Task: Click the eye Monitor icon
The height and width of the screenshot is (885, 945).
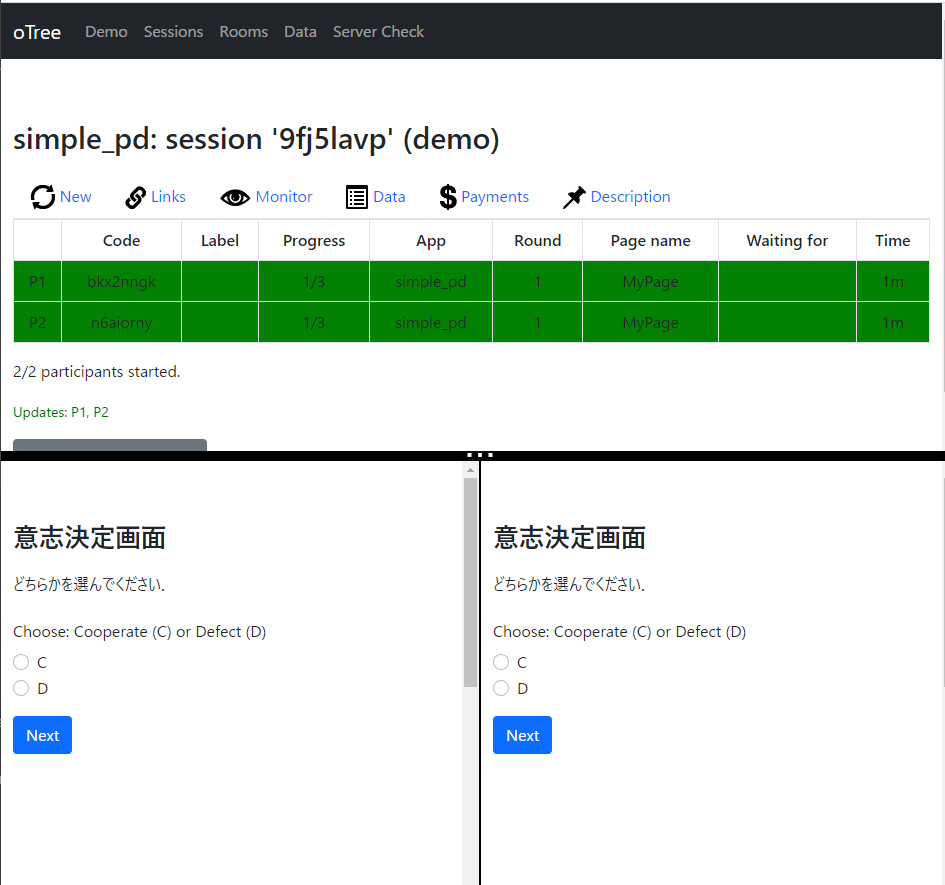Action: tap(235, 198)
